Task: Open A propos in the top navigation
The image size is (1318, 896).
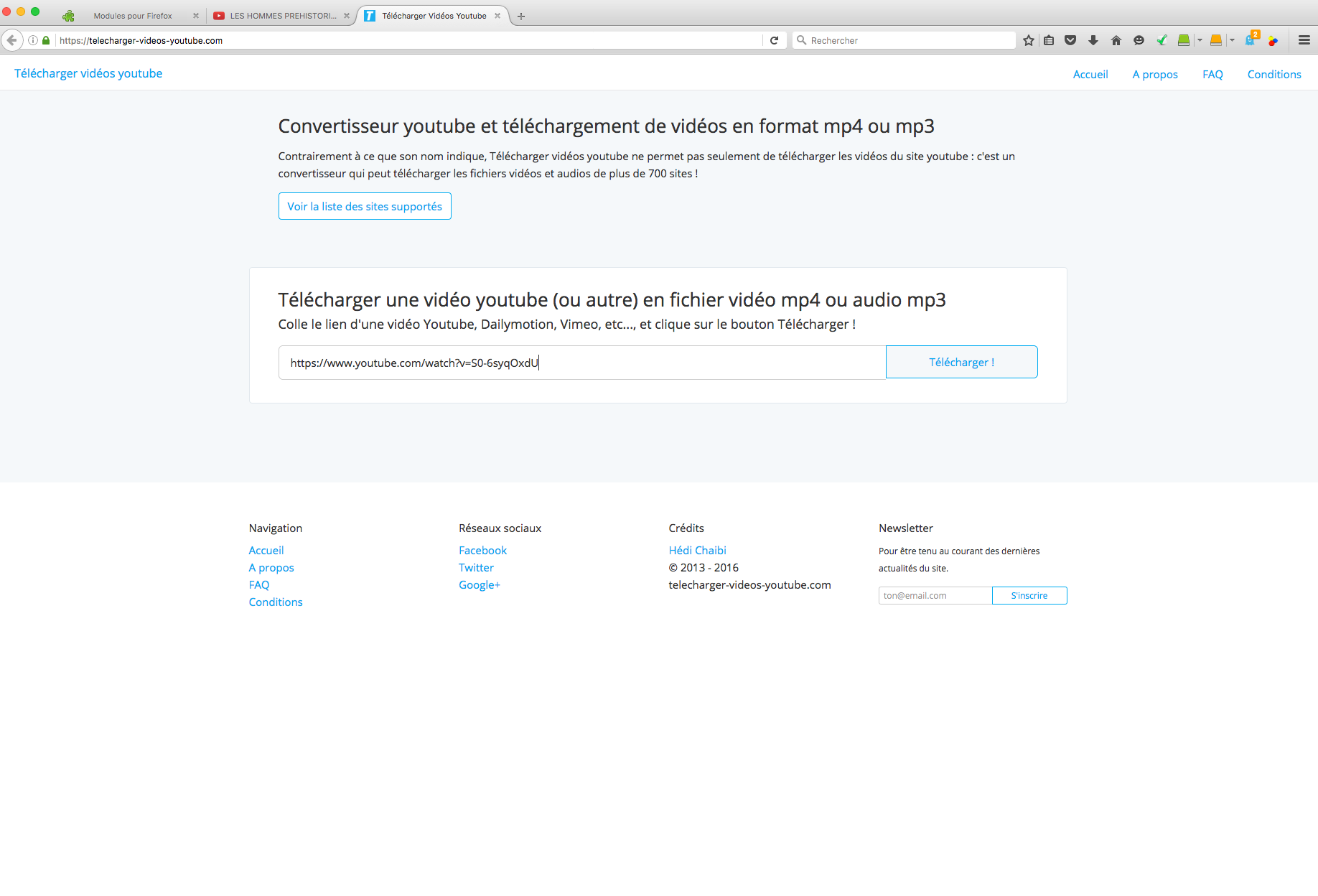Action: pos(1155,75)
